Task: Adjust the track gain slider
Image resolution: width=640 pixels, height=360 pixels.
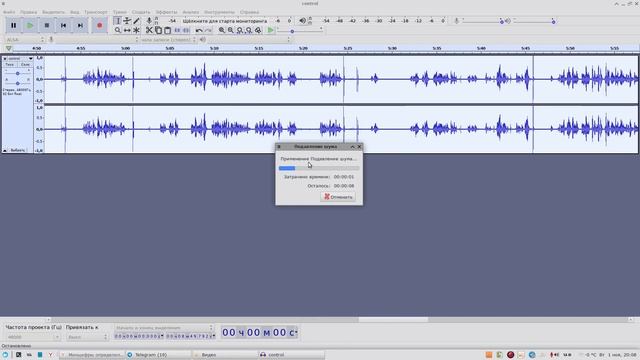Action: coord(18,73)
